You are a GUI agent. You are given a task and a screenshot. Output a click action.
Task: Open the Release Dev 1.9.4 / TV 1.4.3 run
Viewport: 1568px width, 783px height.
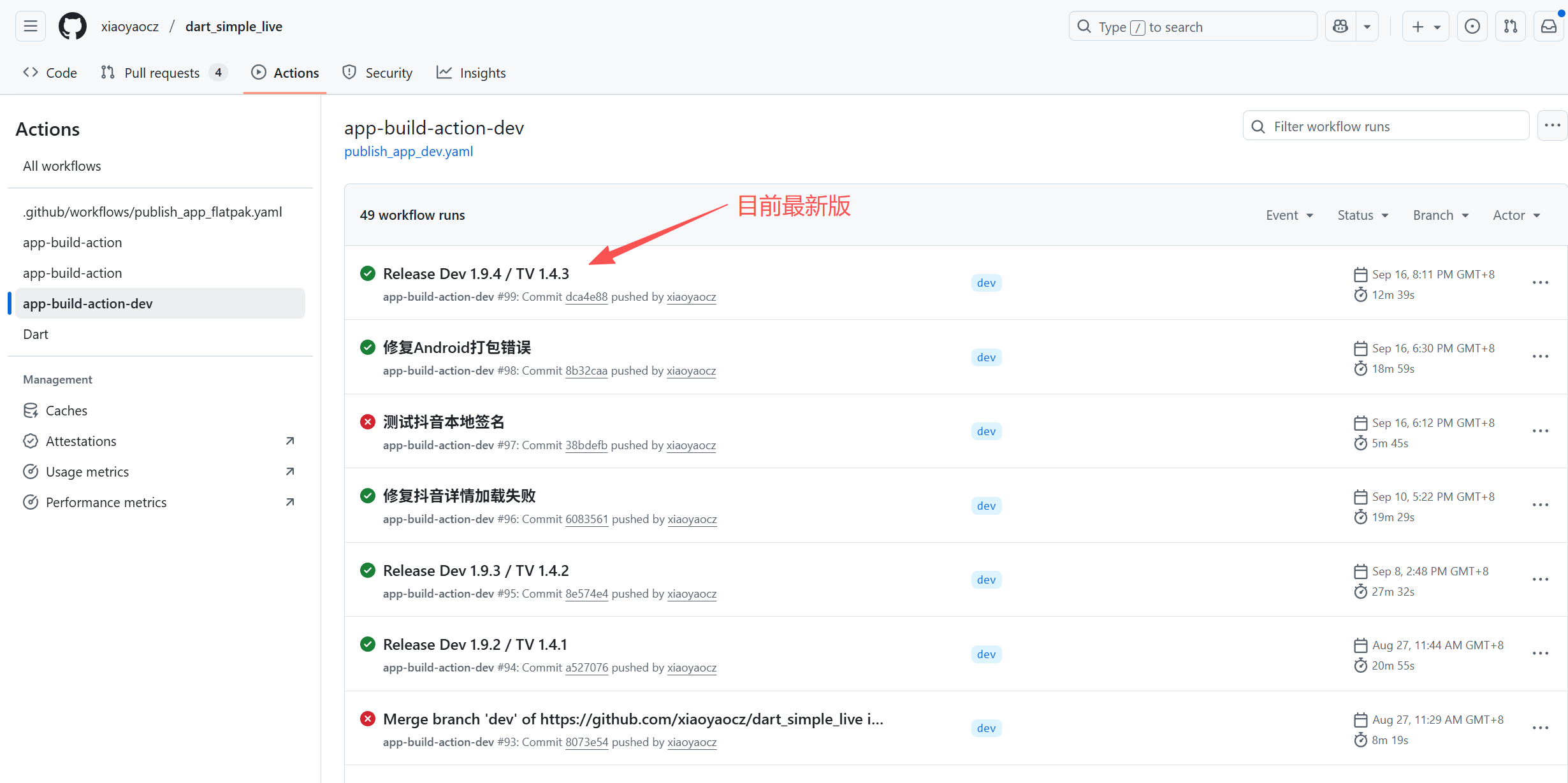(x=475, y=274)
